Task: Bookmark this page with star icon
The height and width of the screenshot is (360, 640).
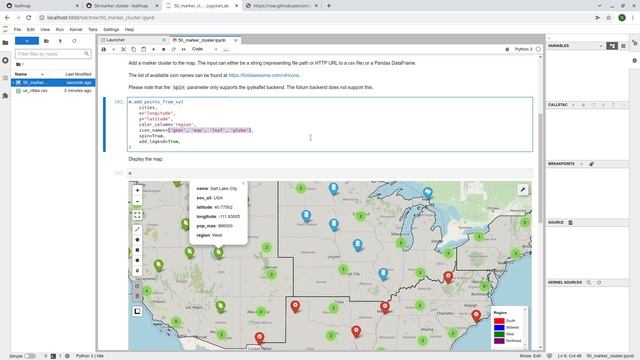Action: (x=609, y=18)
